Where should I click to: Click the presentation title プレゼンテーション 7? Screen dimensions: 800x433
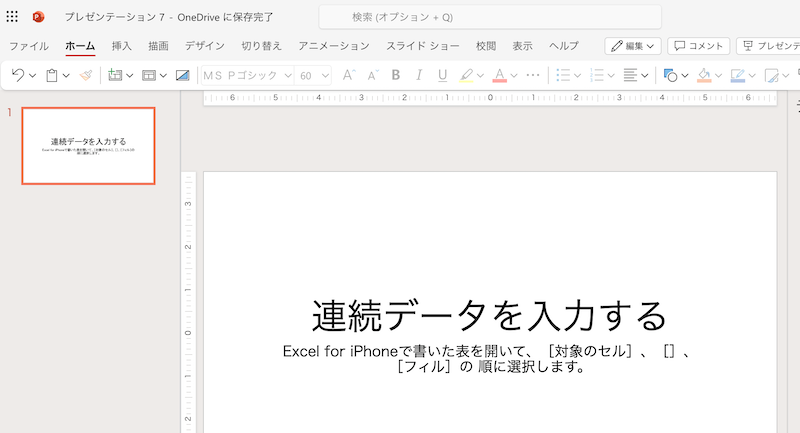click(114, 17)
